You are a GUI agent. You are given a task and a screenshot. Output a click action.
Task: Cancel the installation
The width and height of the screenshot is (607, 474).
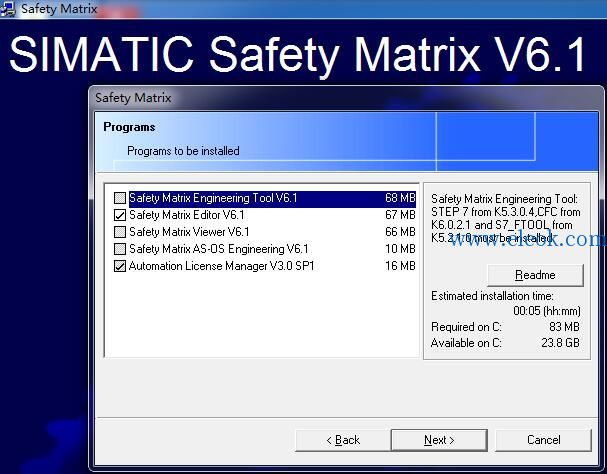coord(544,440)
